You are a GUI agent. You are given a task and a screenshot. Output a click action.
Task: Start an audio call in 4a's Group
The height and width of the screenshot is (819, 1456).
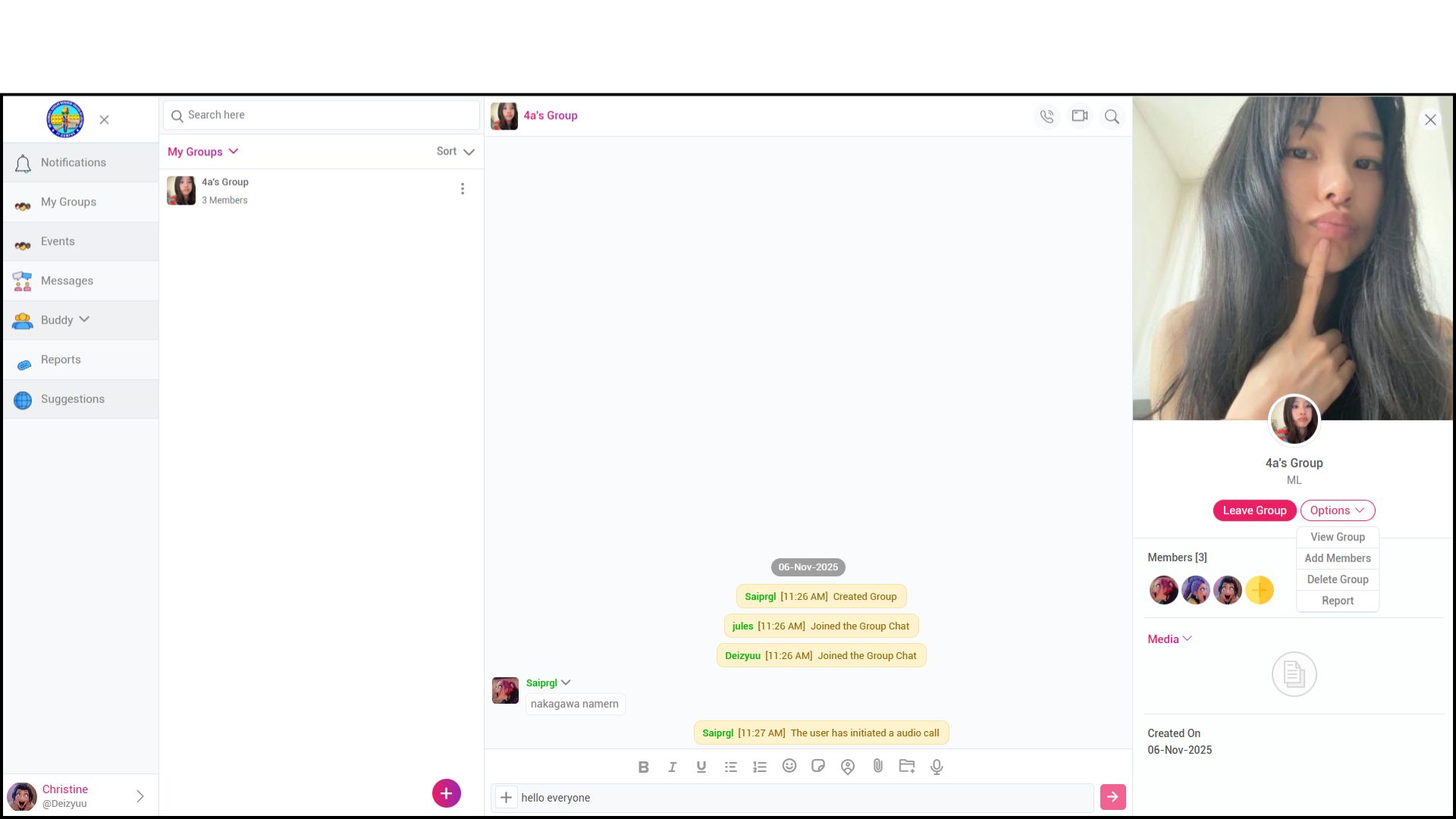pyautogui.click(x=1046, y=117)
